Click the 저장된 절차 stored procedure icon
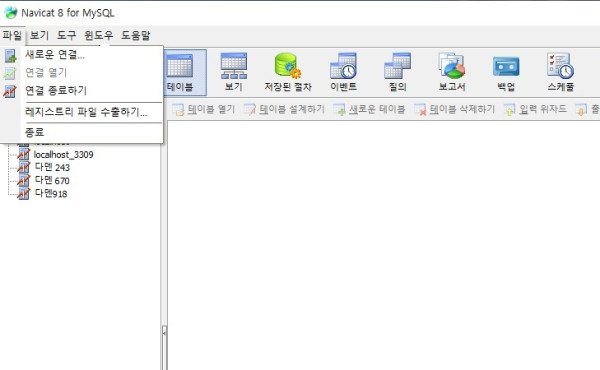Viewport: 600px width, 370px height. pyautogui.click(x=288, y=72)
